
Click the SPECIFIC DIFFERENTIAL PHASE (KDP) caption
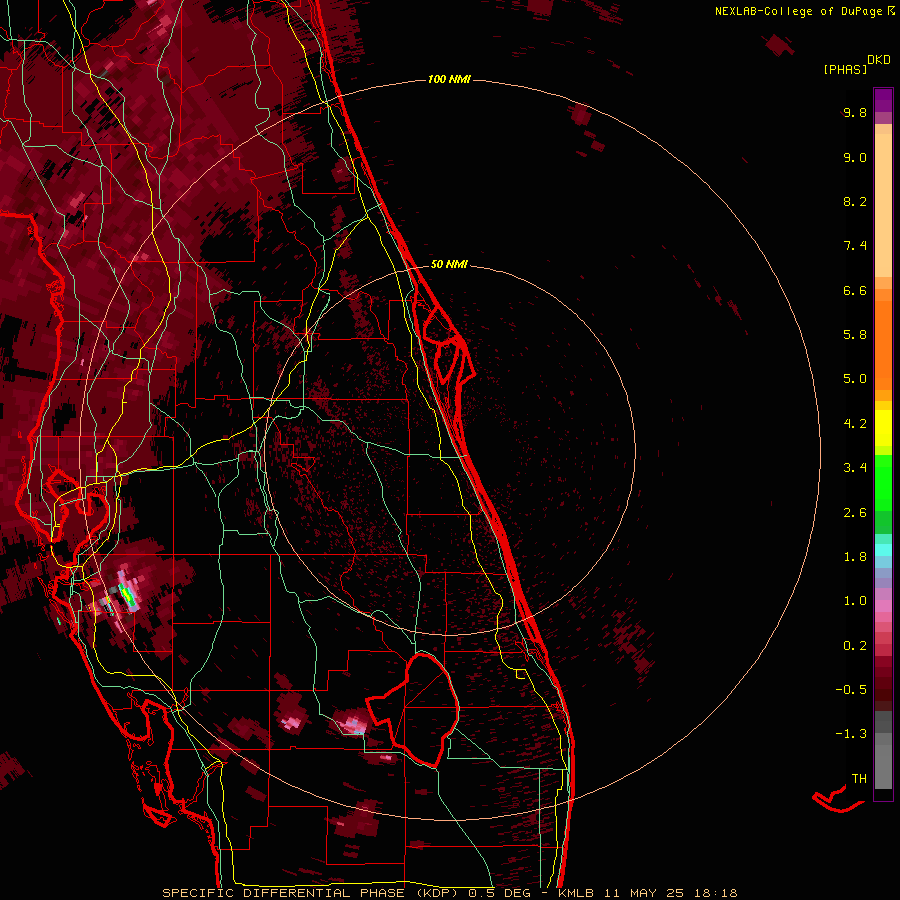point(313,893)
